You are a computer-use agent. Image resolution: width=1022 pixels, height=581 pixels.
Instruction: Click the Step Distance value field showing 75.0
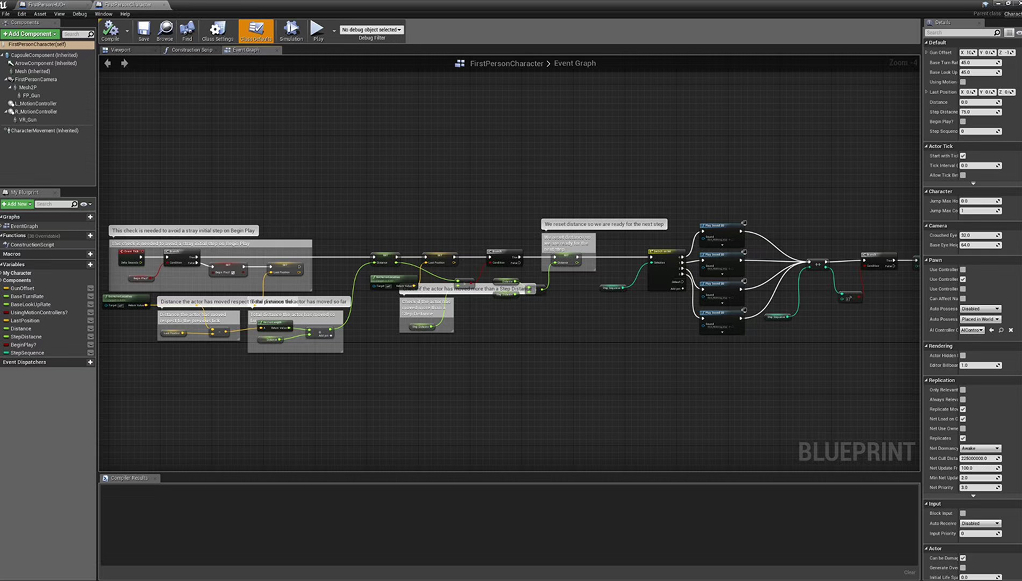coord(980,112)
